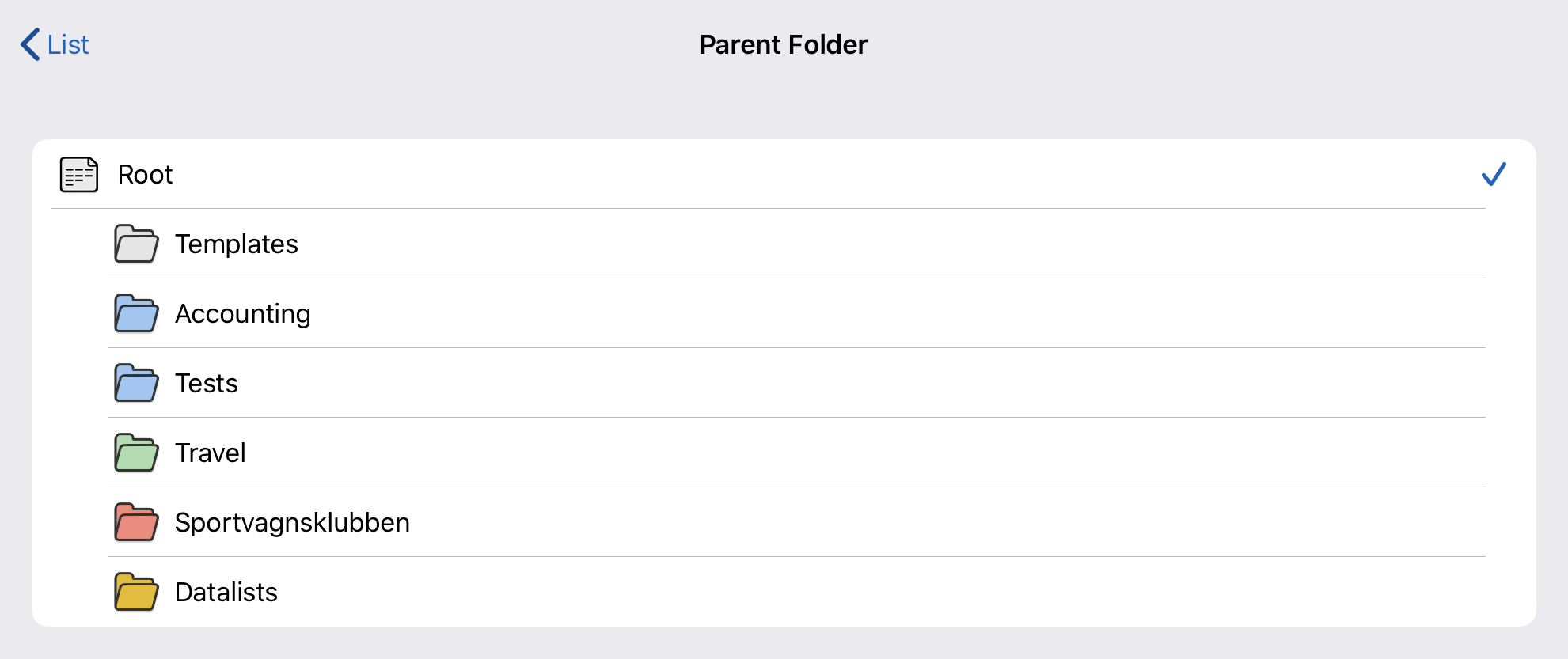
Task: Pick the Accounting folder label
Action: 242,314
